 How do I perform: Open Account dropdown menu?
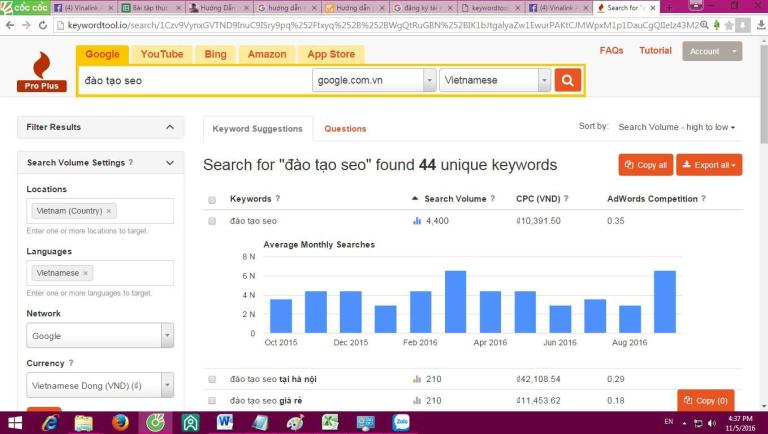tap(712, 51)
